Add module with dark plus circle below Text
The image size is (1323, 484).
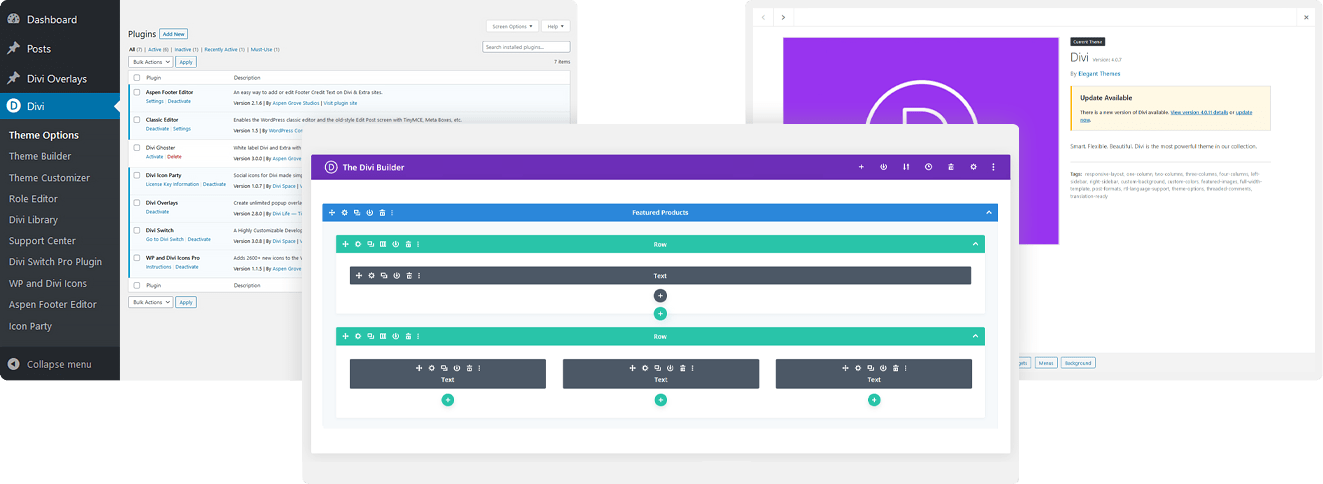660,295
